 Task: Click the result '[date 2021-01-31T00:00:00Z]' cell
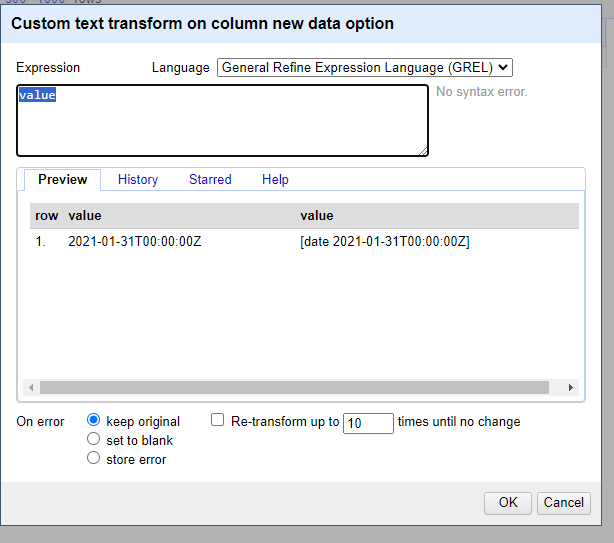coord(385,242)
